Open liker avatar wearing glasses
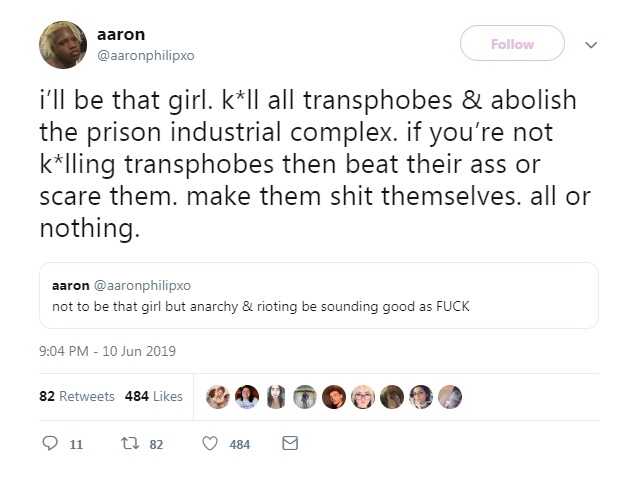639x477 pixels. [x=363, y=397]
